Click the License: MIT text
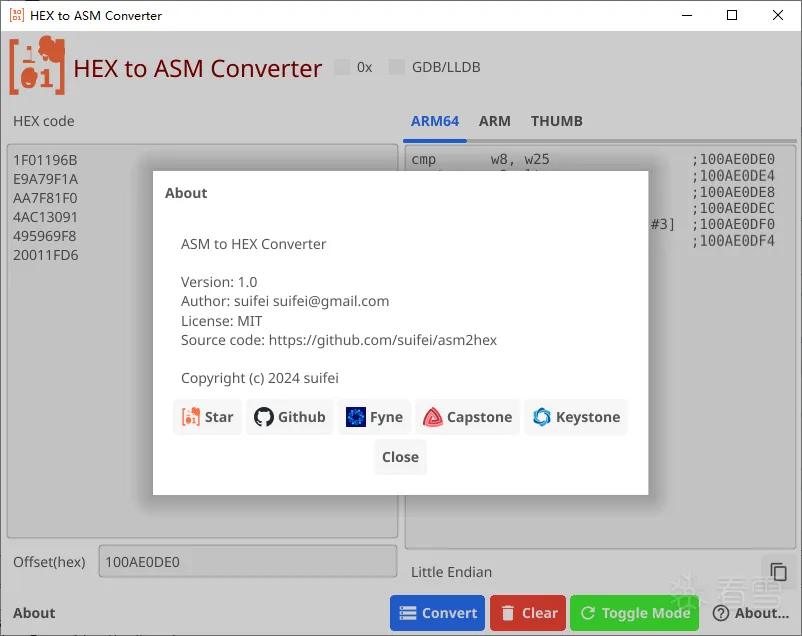 tap(221, 321)
